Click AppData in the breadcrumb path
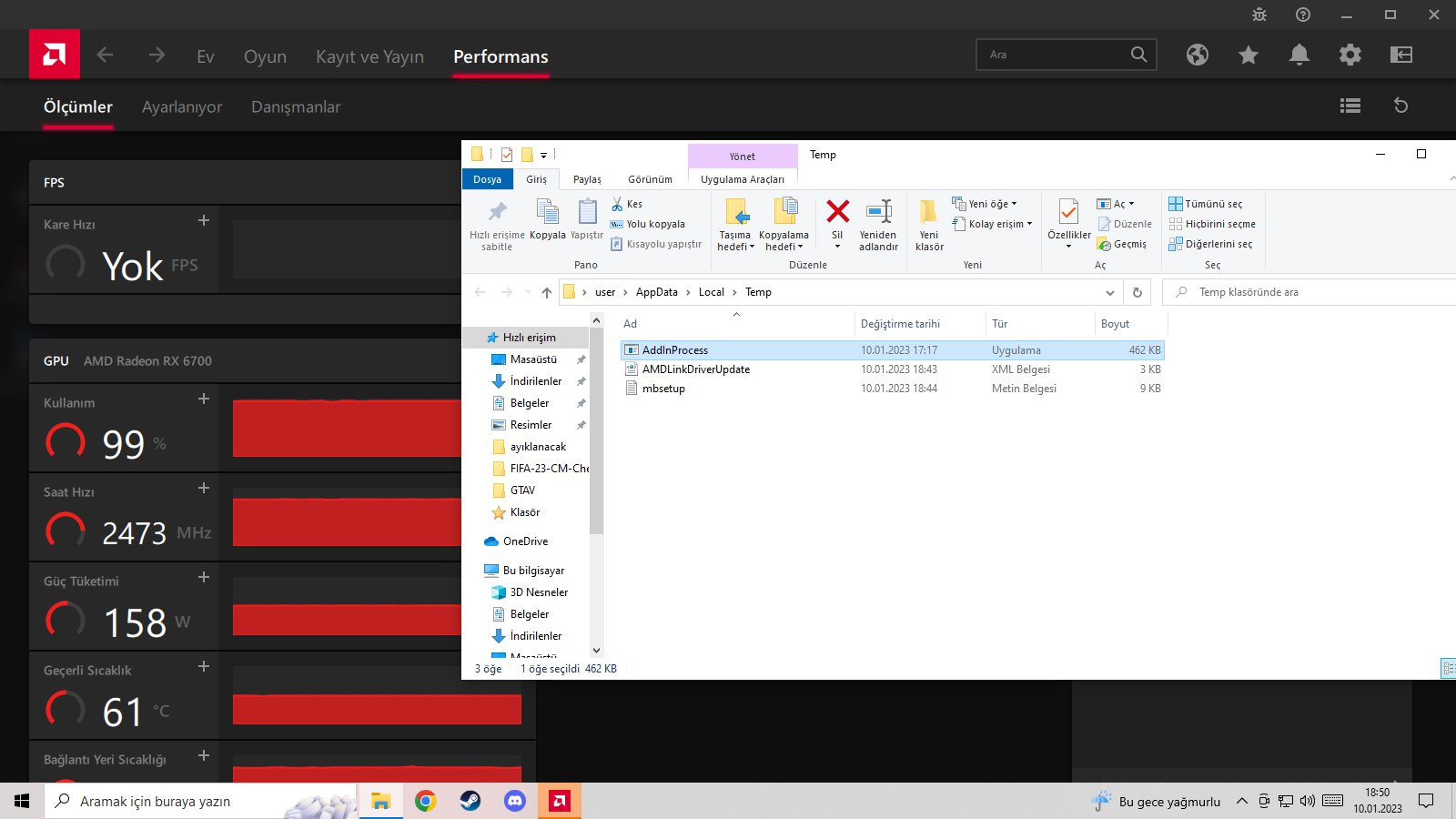Screen dimensions: 1456x819 [656, 292]
